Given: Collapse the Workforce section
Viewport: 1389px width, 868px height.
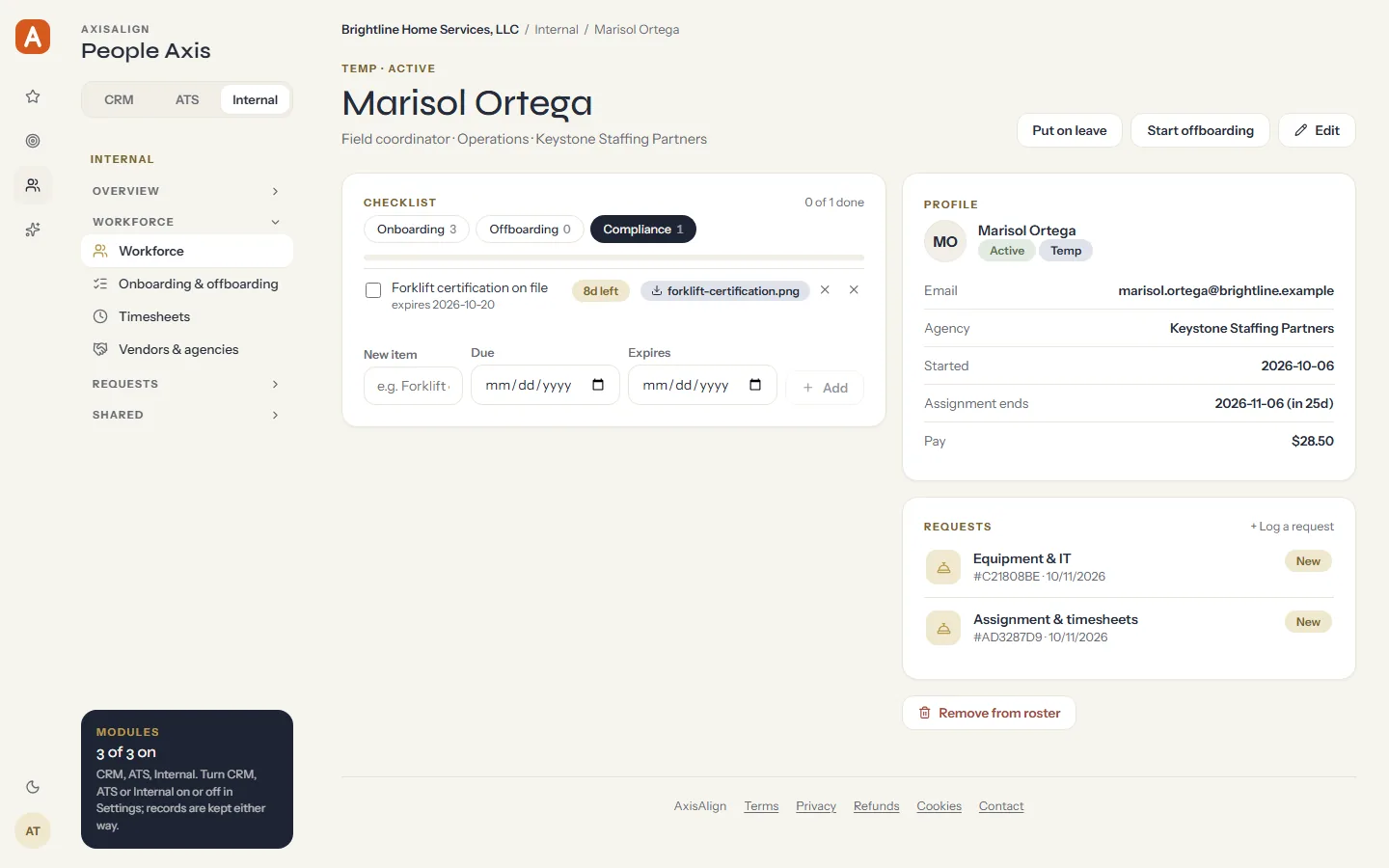Looking at the screenshot, I should [x=187, y=222].
